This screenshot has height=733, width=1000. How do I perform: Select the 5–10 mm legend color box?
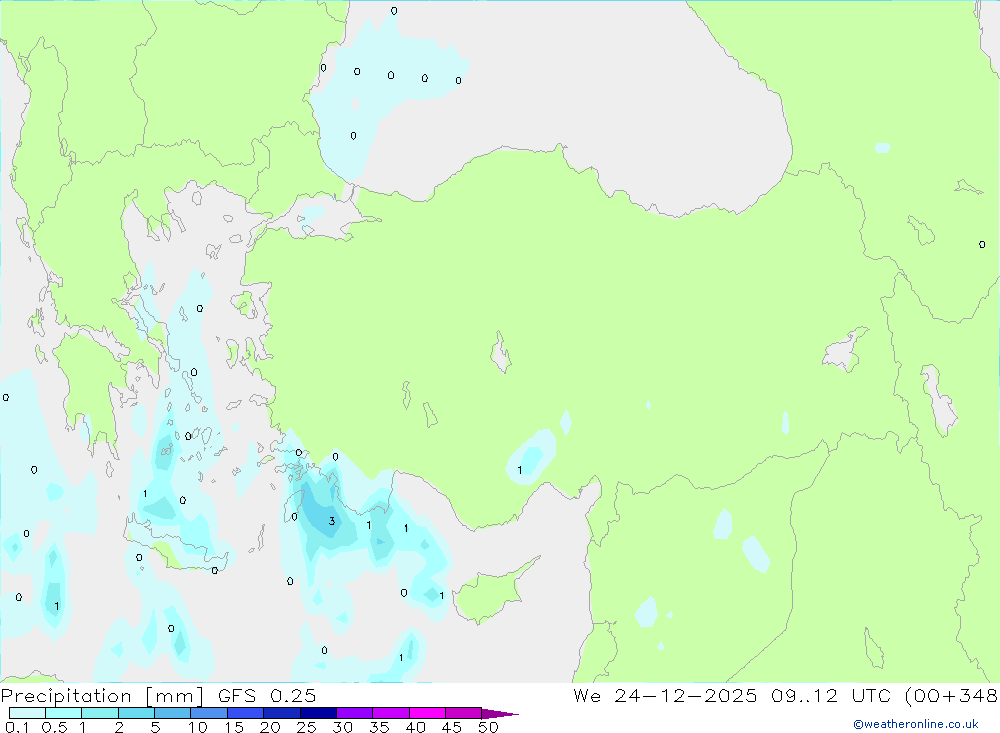(x=172, y=713)
